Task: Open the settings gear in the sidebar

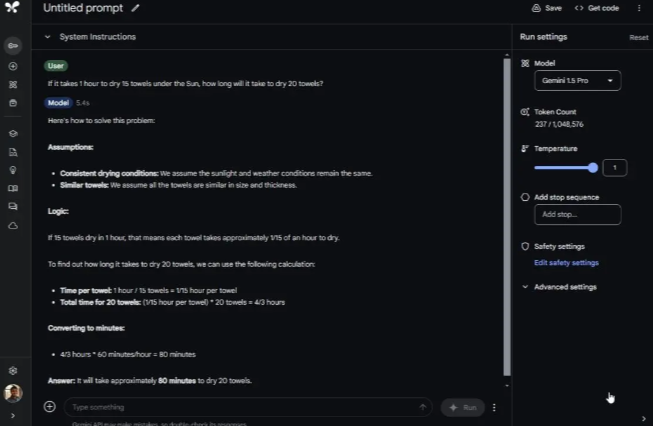Action: pos(13,370)
